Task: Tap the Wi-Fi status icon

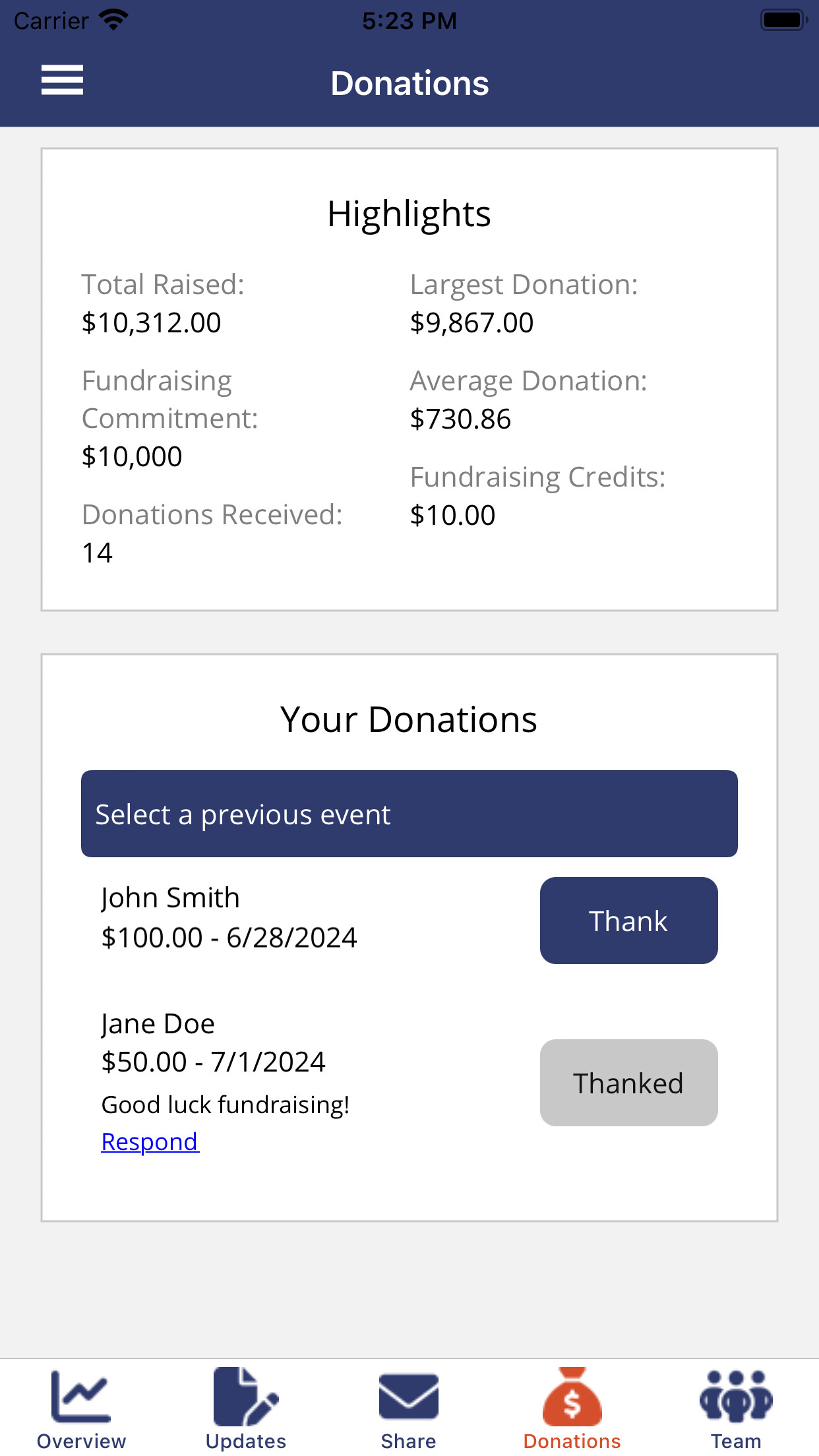Action: (x=113, y=20)
